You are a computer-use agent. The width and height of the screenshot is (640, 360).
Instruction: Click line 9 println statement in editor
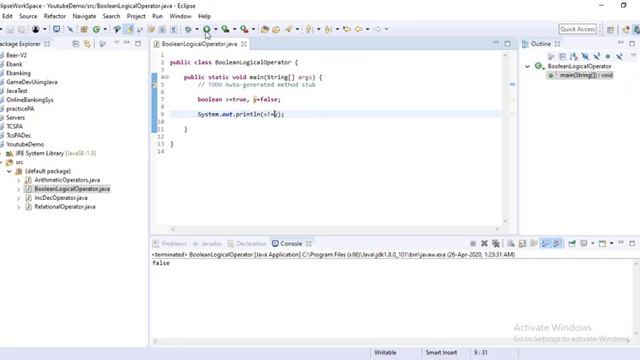[241, 114]
